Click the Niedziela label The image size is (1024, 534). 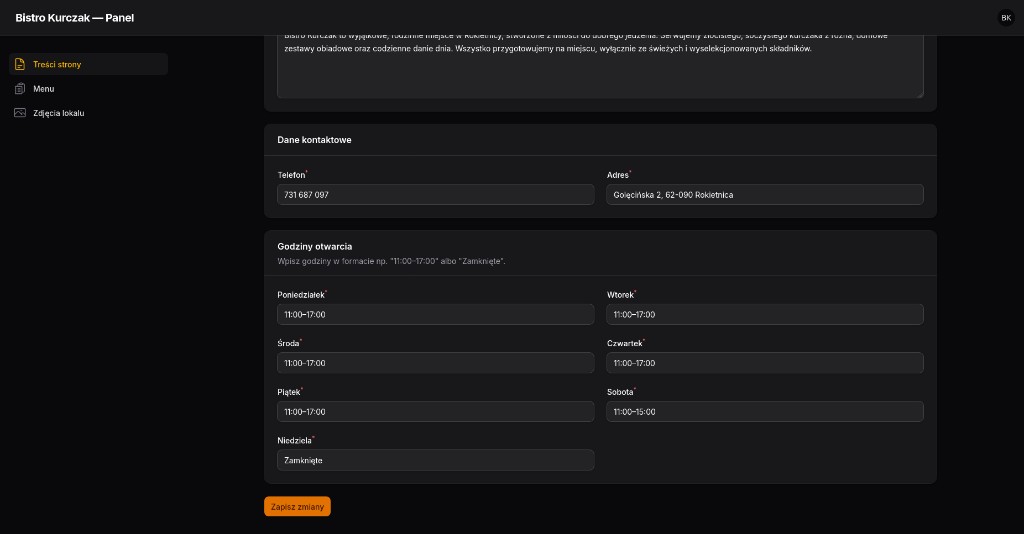click(295, 441)
